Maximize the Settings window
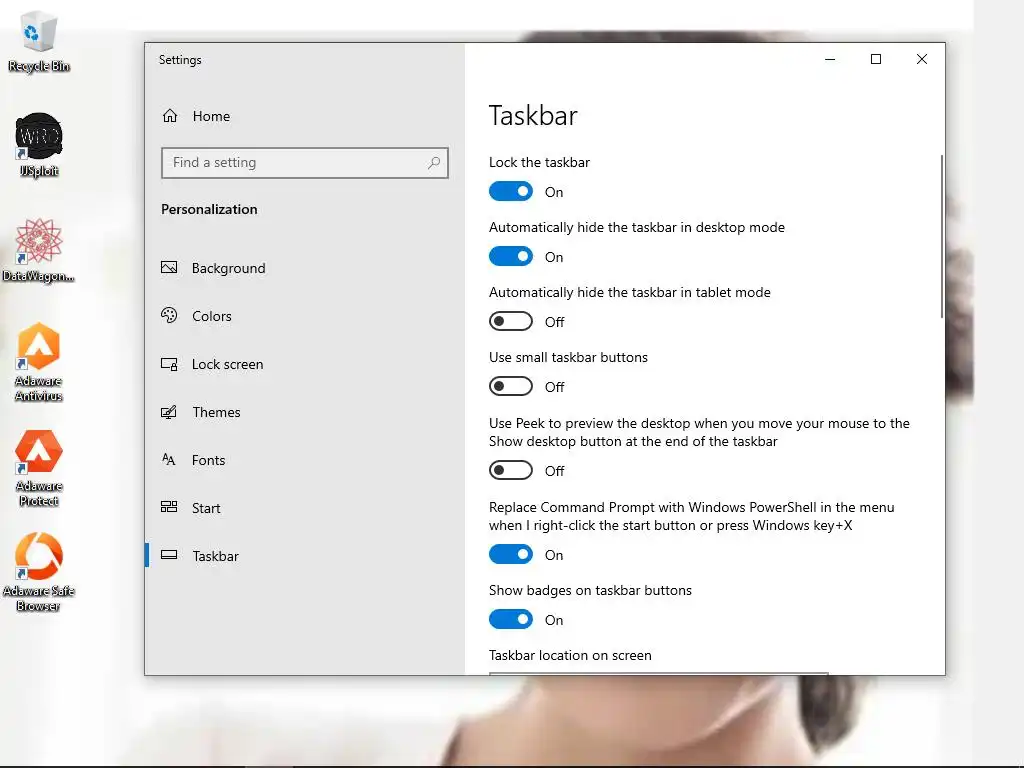This screenshot has height=768, width=1024. [876, 59]
